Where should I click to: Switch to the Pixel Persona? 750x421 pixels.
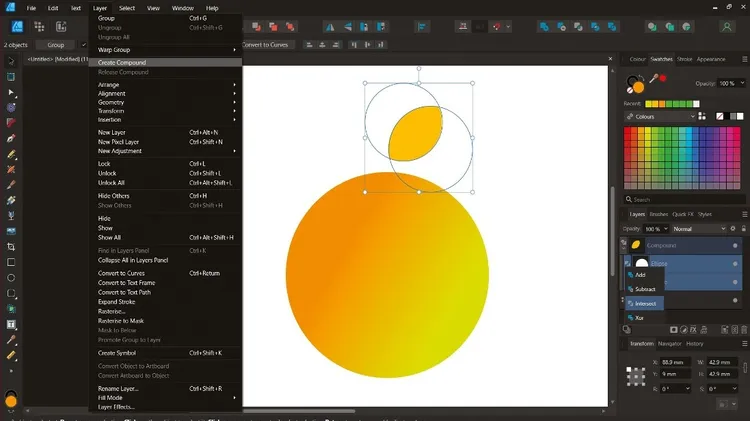pyautogui.click(x=39, y=26)
